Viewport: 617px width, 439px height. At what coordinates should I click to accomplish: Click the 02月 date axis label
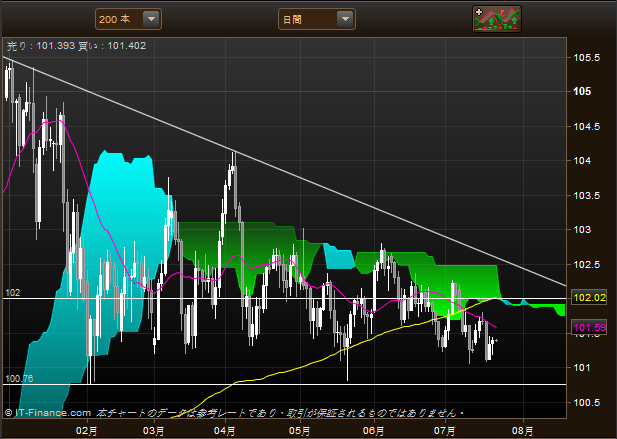(x=87, y=431)
